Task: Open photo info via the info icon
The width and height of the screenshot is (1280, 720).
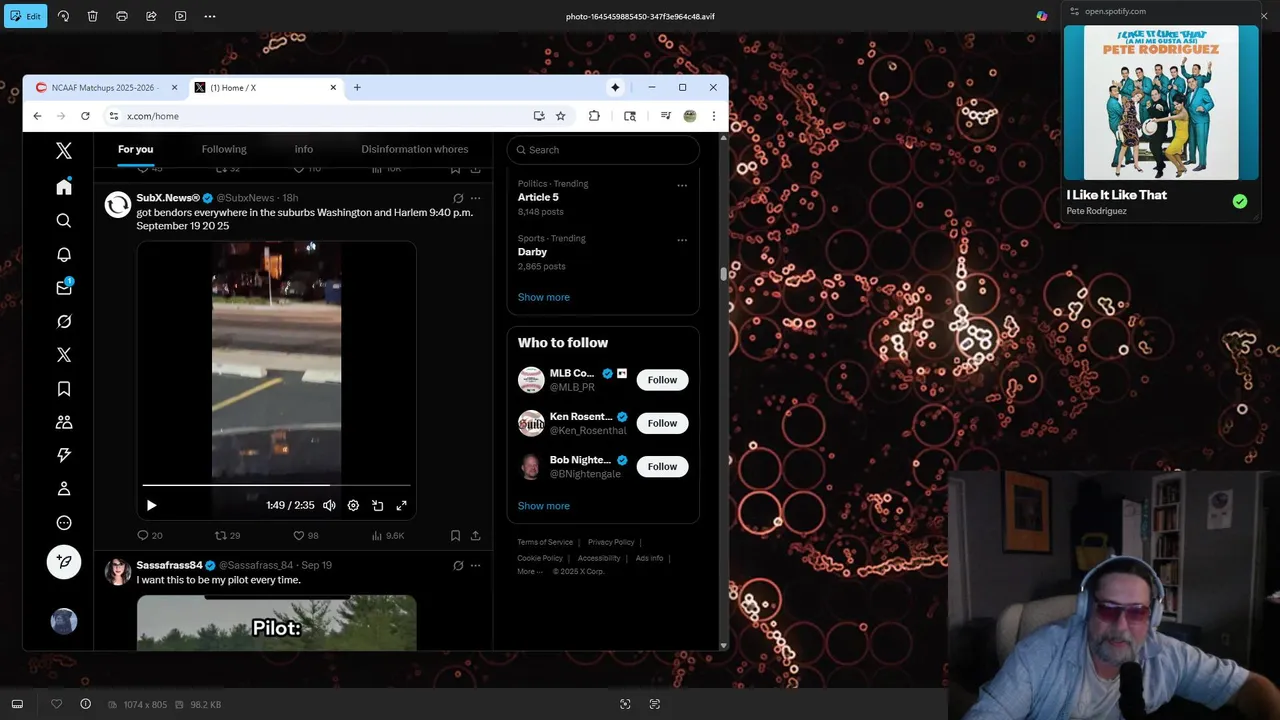Action: click(x=85, y=704)
